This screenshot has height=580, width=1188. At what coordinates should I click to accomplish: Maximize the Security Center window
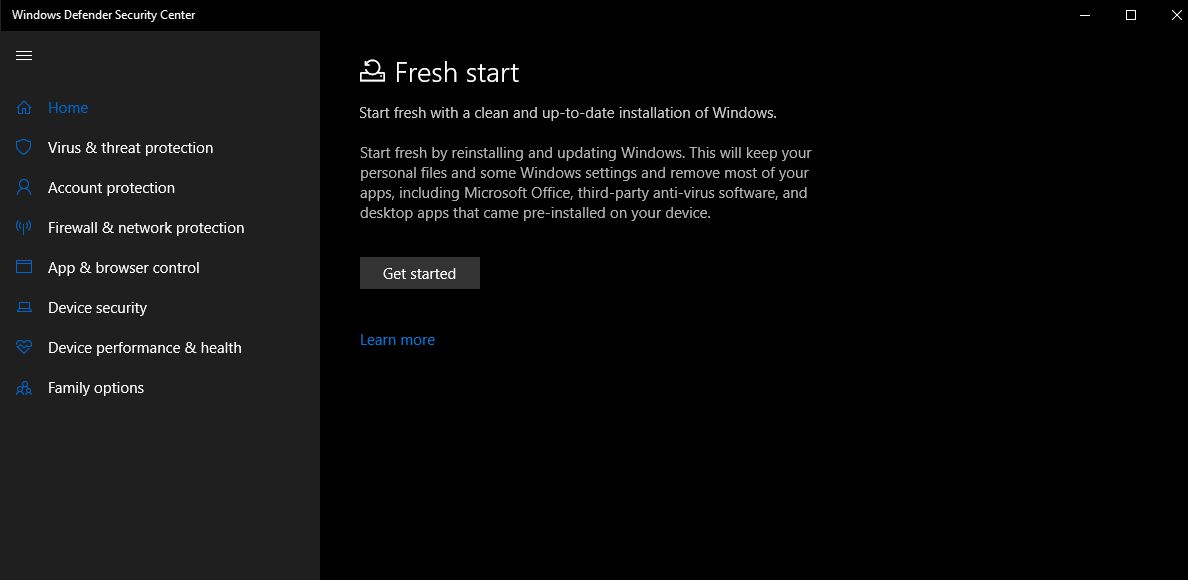coord(1130,15)
